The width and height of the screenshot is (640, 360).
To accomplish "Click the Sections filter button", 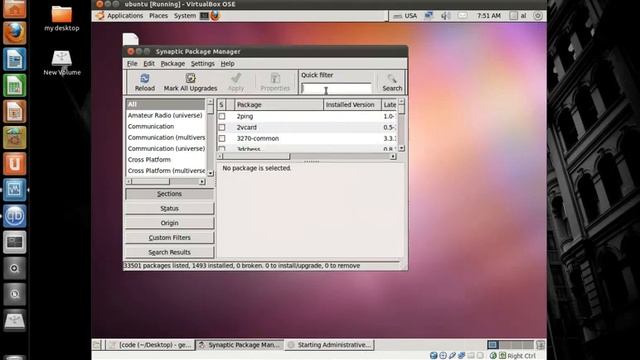I will 169,194.
